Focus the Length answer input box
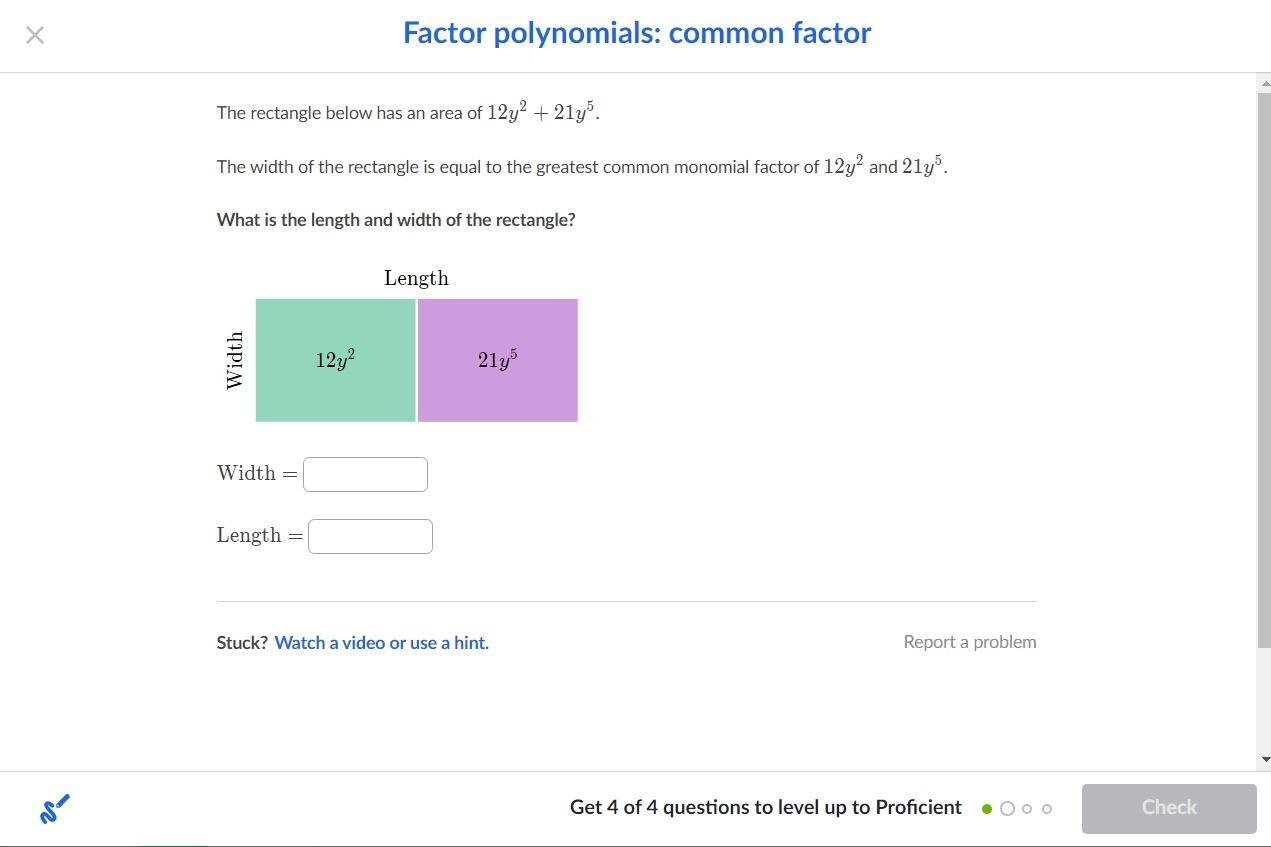The width and height of the screenshot is (1271, 847). tap(370, 536)
